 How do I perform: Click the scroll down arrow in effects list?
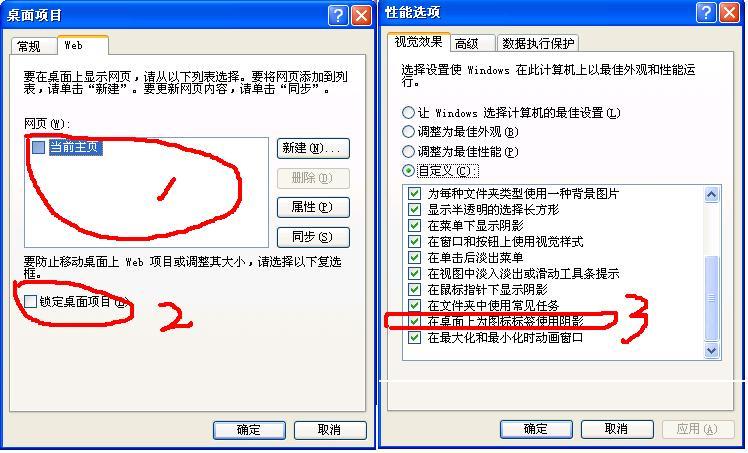click(711, 350)
